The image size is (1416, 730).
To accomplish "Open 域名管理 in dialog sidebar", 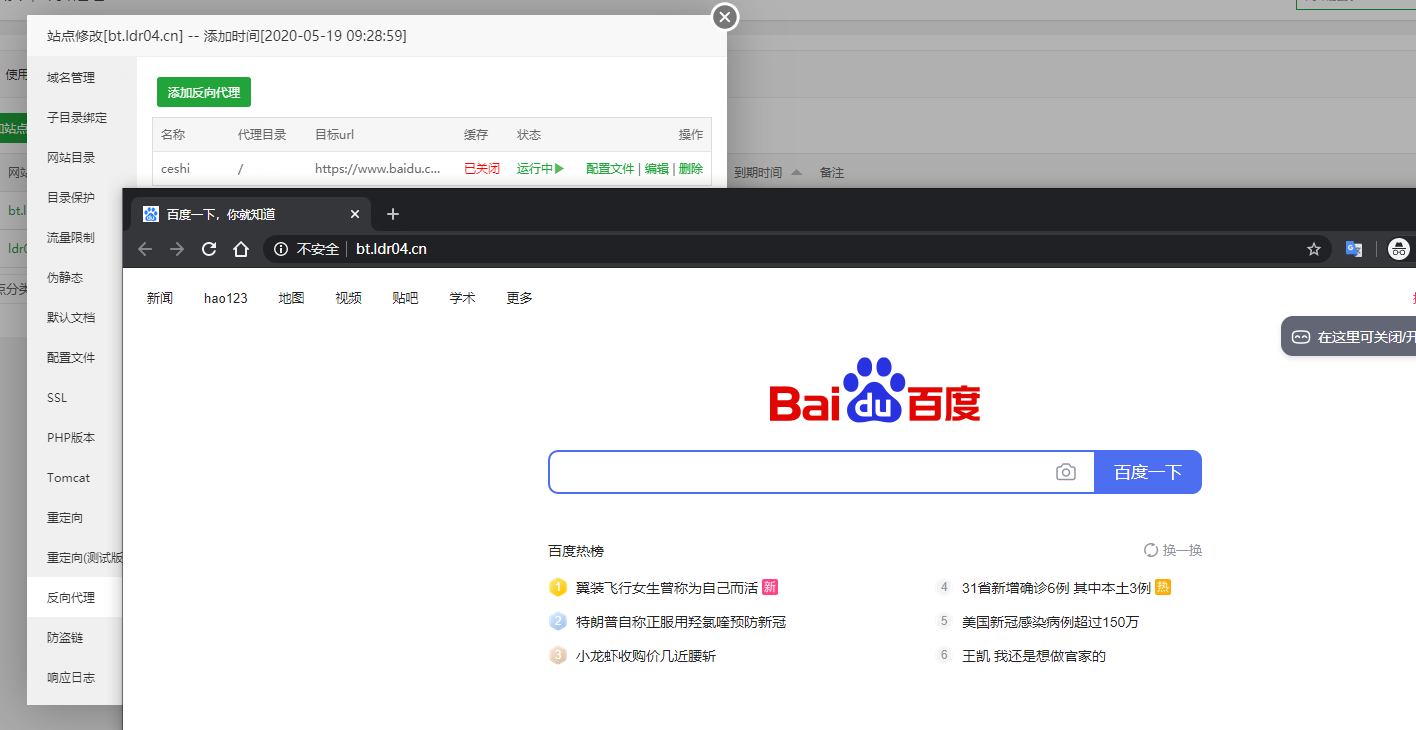I will (x=71, y=77).
